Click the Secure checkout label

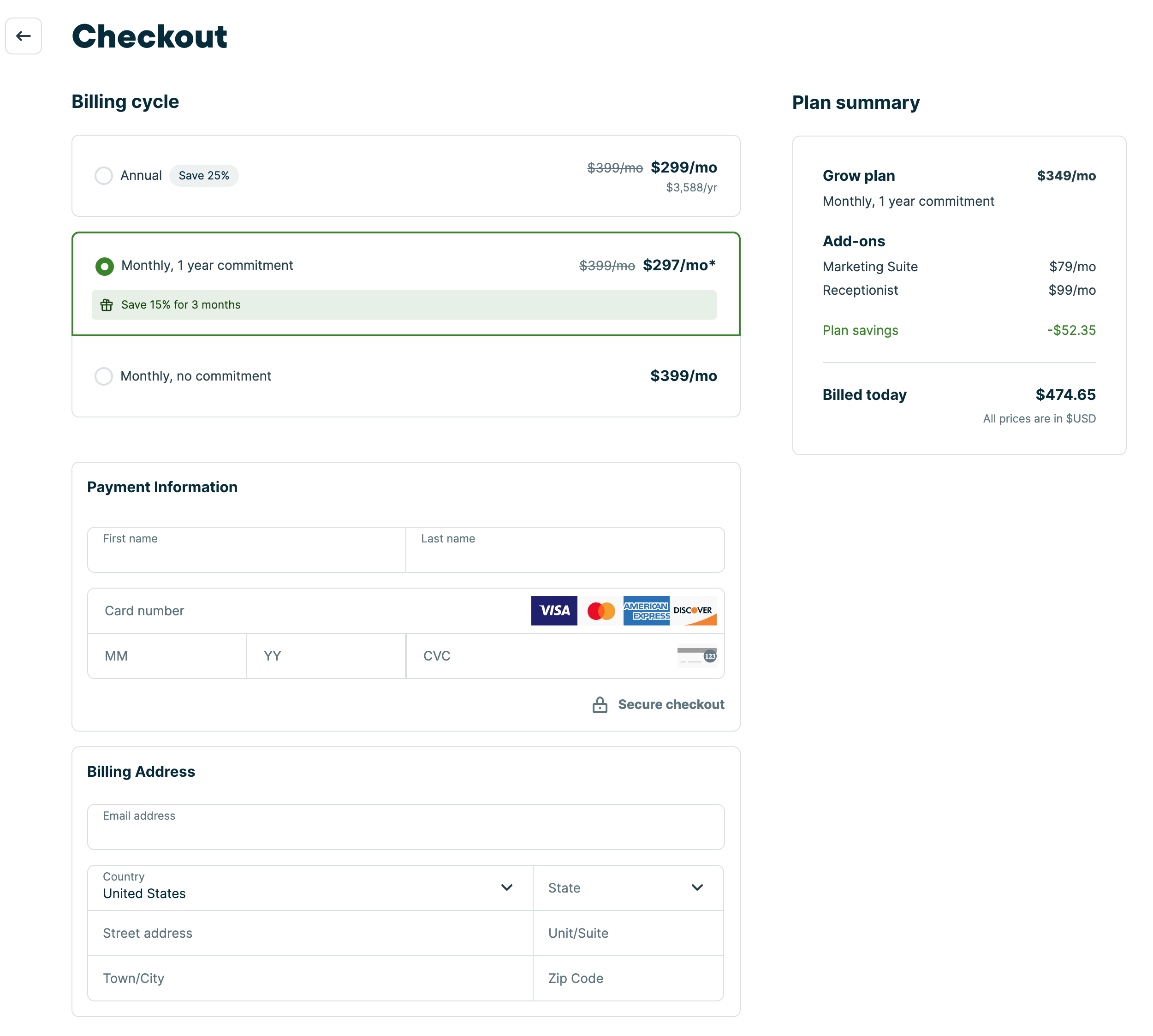tap(671, 704)
